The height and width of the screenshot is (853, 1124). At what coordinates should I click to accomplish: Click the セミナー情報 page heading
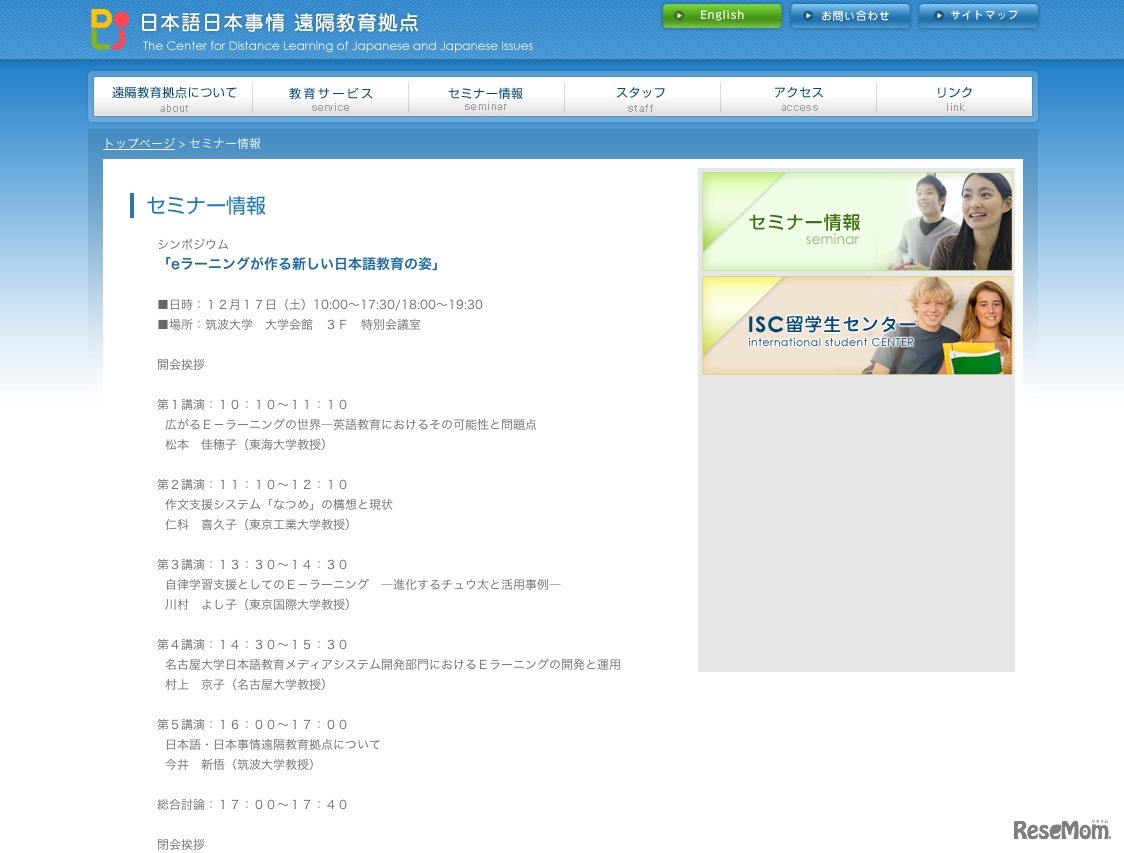[206, 206]
